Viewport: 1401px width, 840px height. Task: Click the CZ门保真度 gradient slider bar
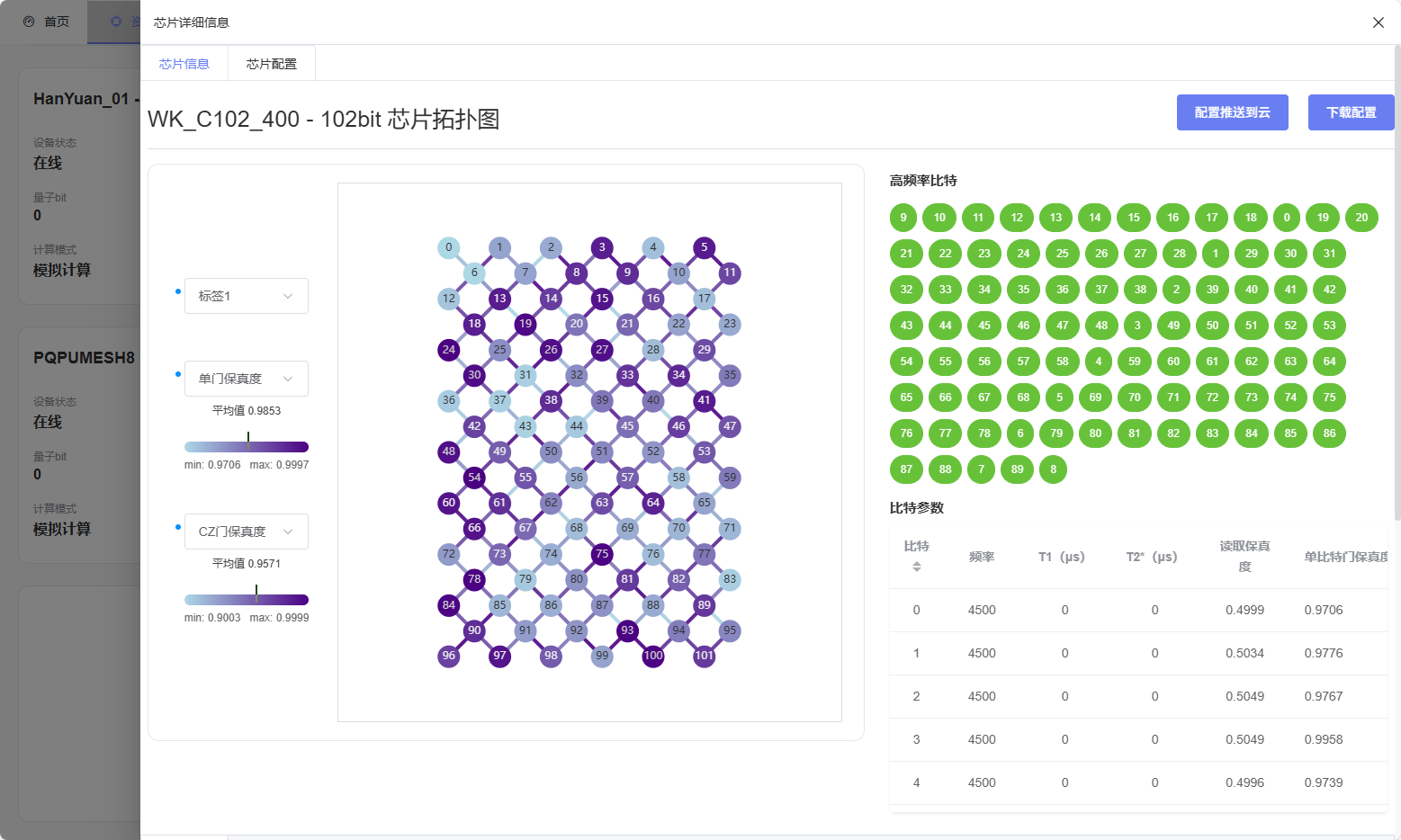[x=246, y=600]
